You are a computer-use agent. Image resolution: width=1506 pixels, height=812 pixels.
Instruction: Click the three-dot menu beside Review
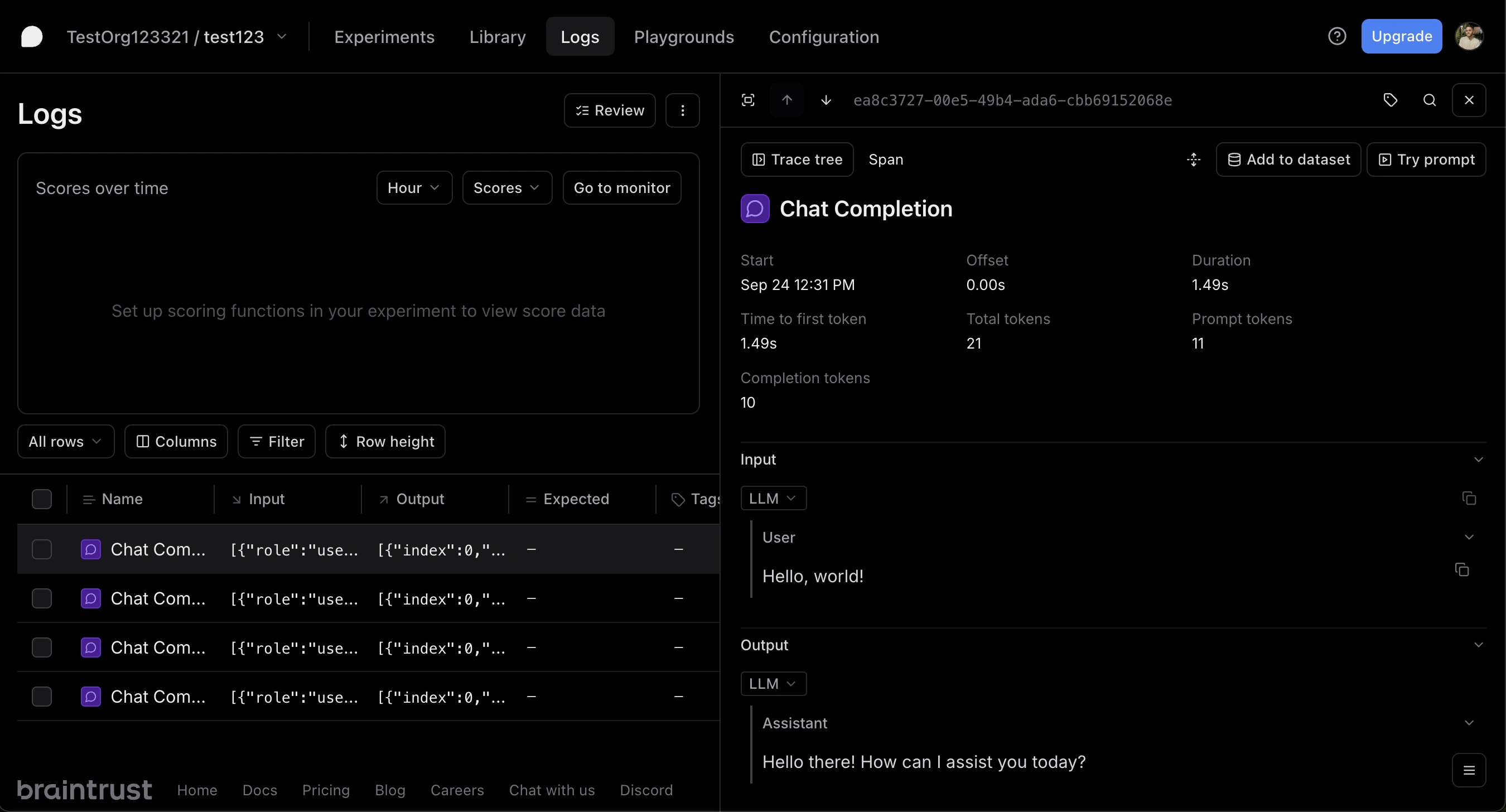click(682, 110)
